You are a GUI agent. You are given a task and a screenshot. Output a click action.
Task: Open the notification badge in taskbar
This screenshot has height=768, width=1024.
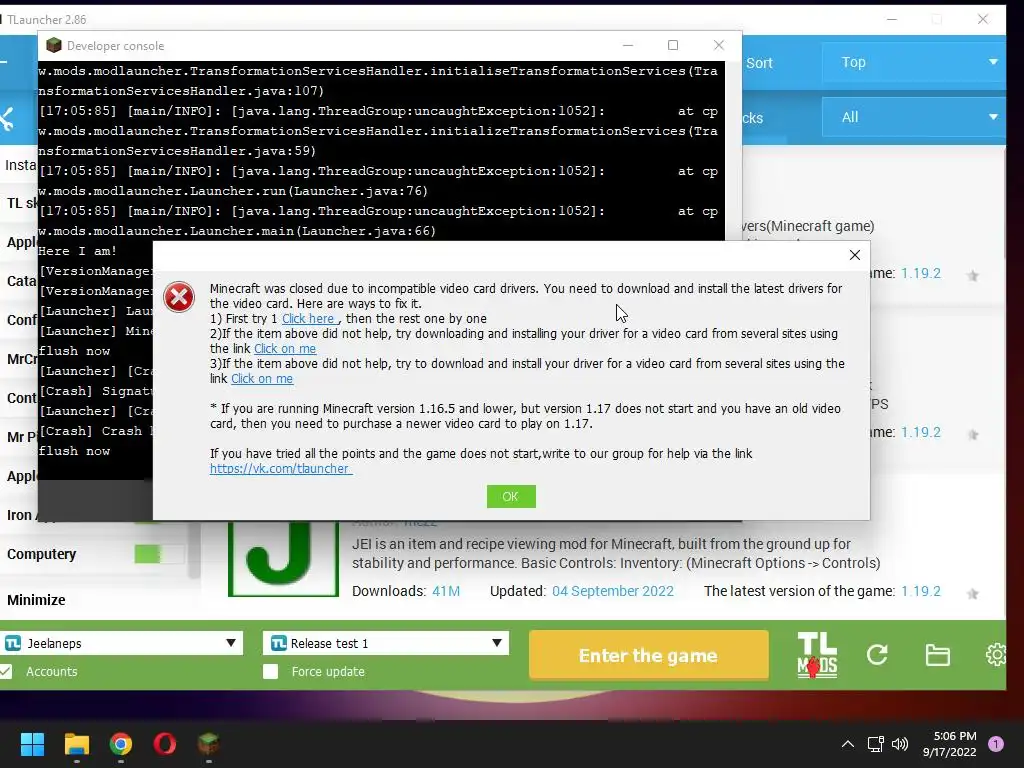tap(996, 744)
